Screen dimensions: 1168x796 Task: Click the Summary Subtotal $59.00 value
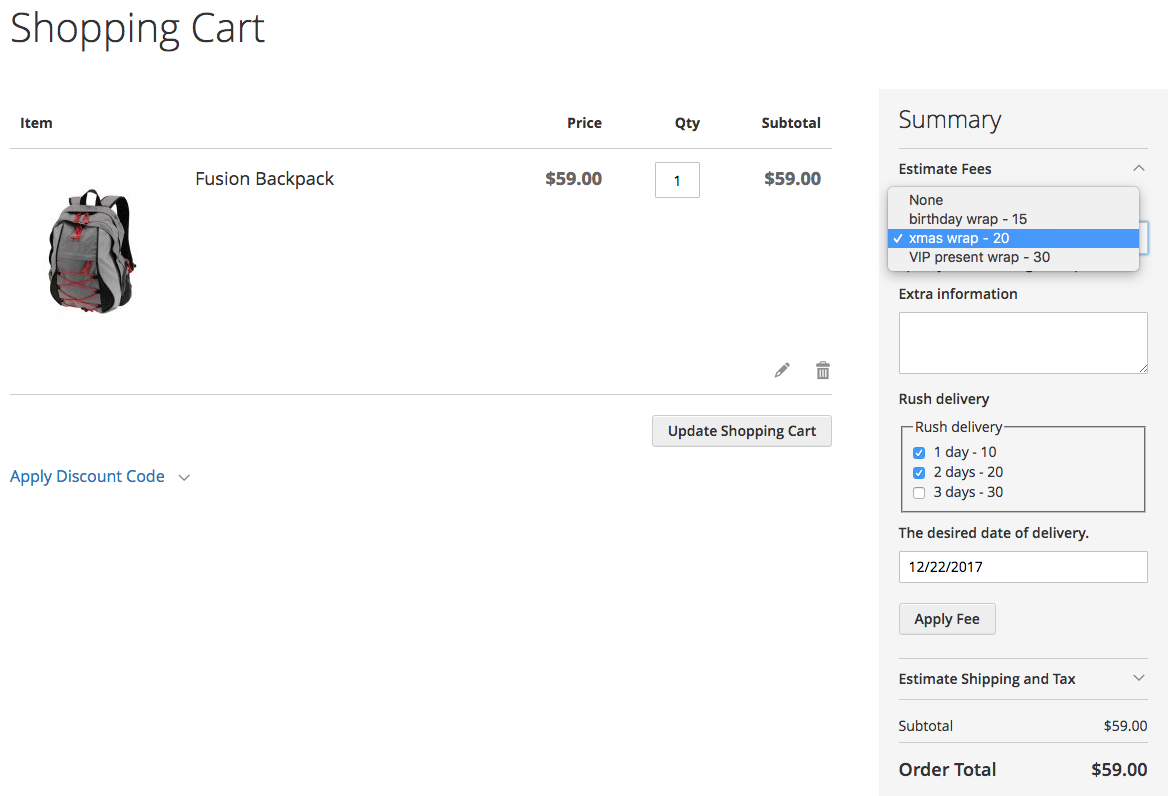[1125, 726]
